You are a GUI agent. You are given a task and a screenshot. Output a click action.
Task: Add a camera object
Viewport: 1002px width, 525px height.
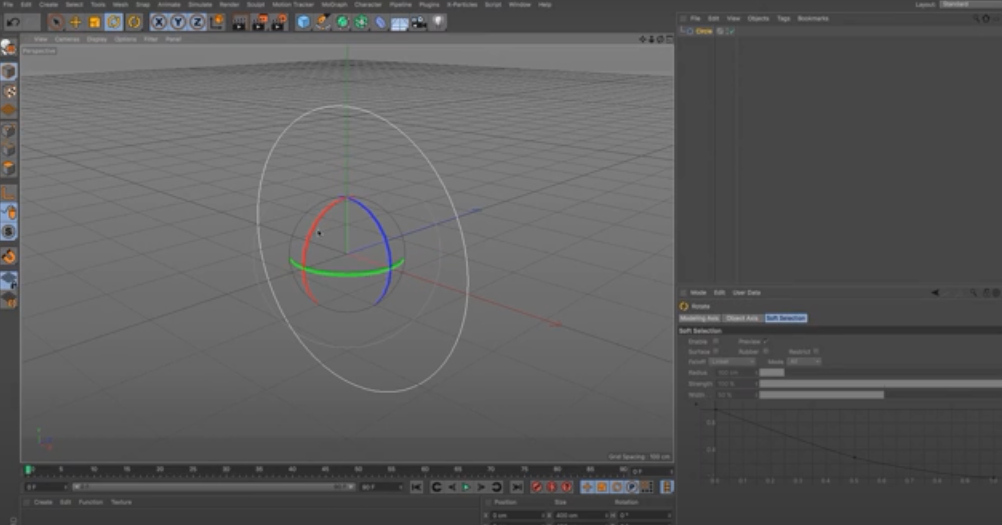pyautogui.click(x=419, y=22)
